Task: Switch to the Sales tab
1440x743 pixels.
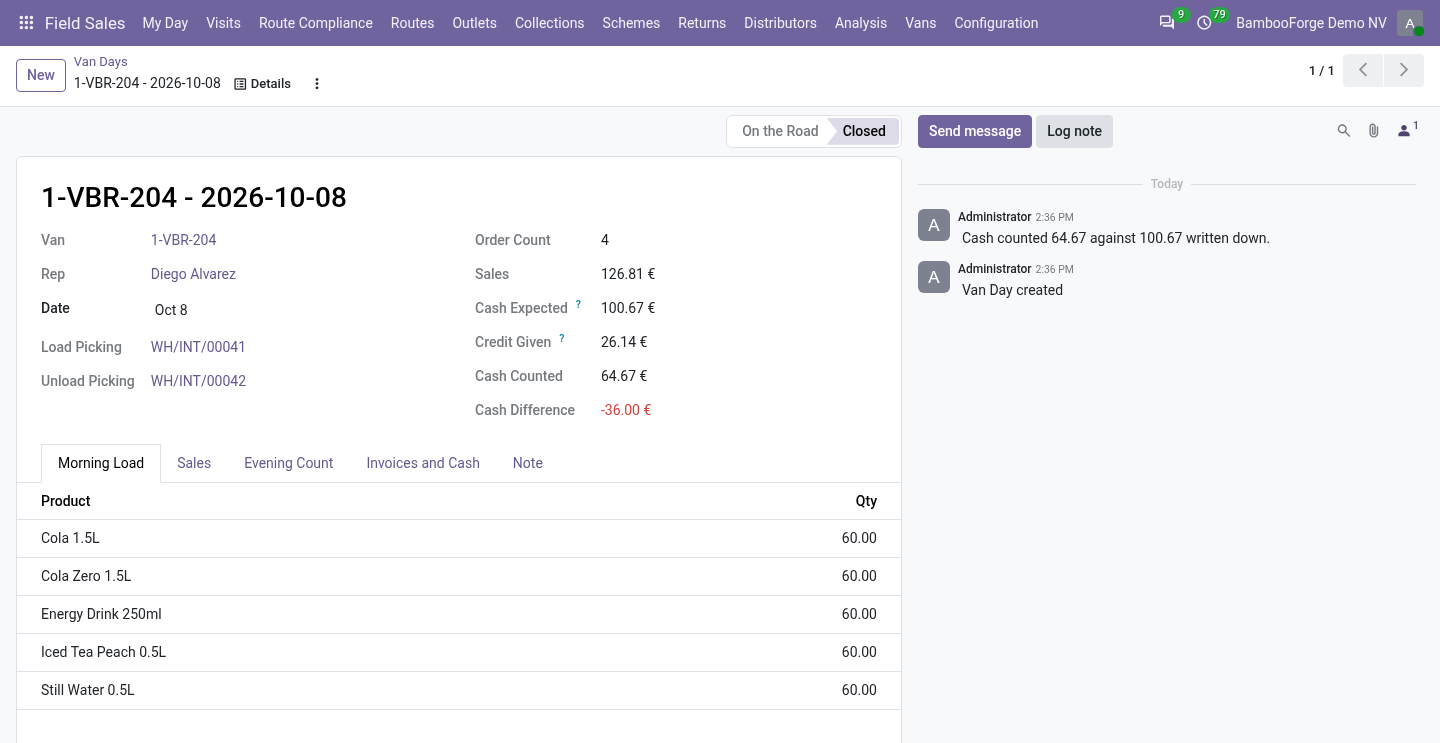Action: tap(194, 463)
